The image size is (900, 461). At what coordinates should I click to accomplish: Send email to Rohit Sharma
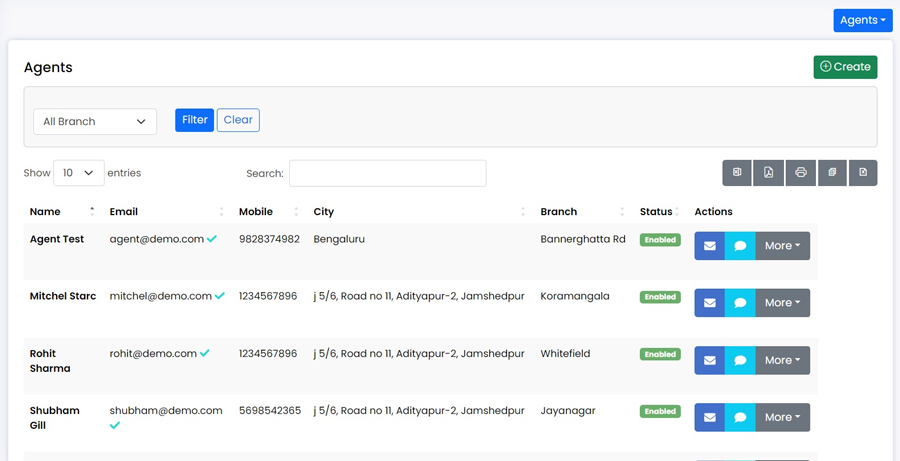[709, 360]
